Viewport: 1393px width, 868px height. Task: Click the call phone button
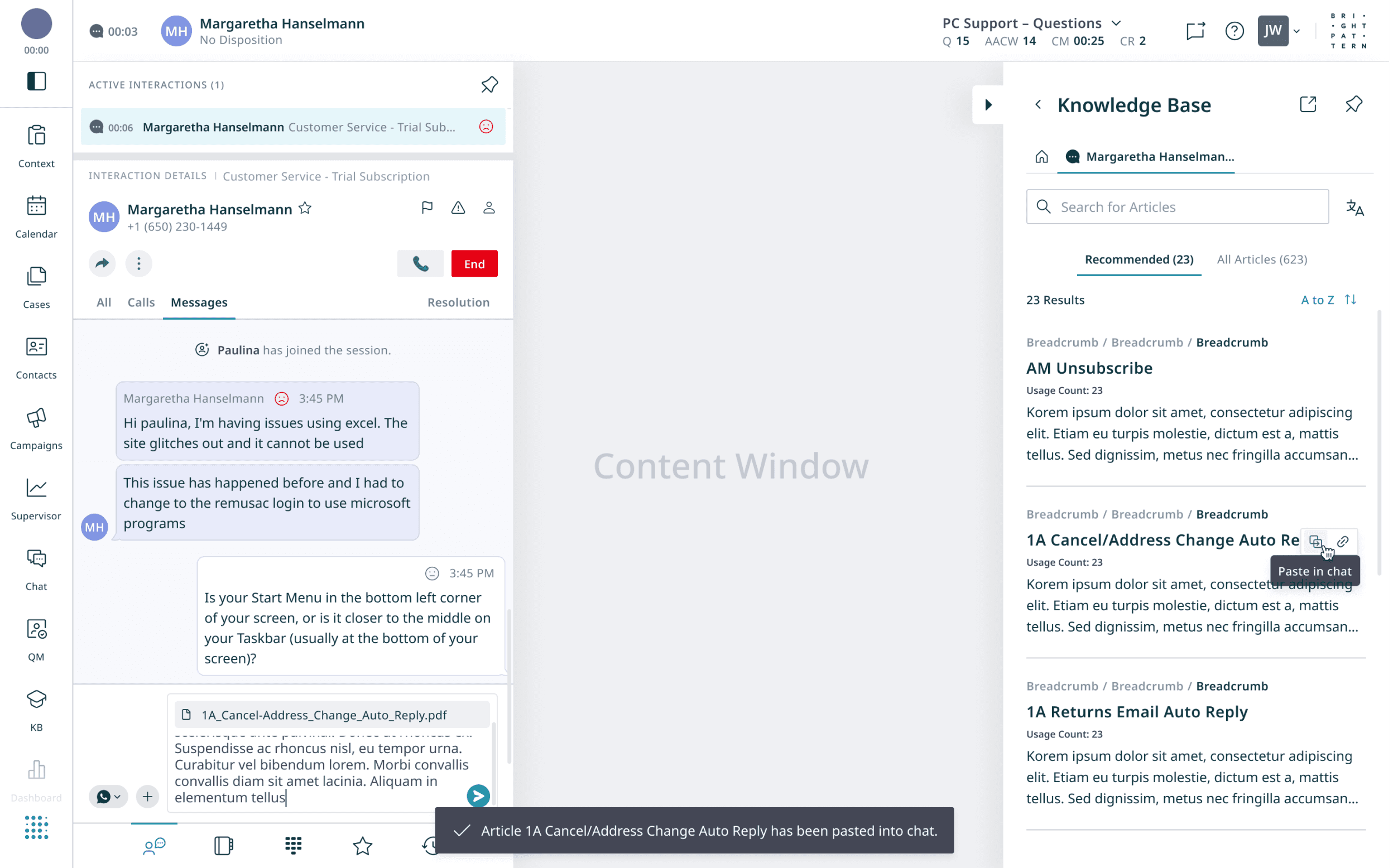click(x=420, y=263)
